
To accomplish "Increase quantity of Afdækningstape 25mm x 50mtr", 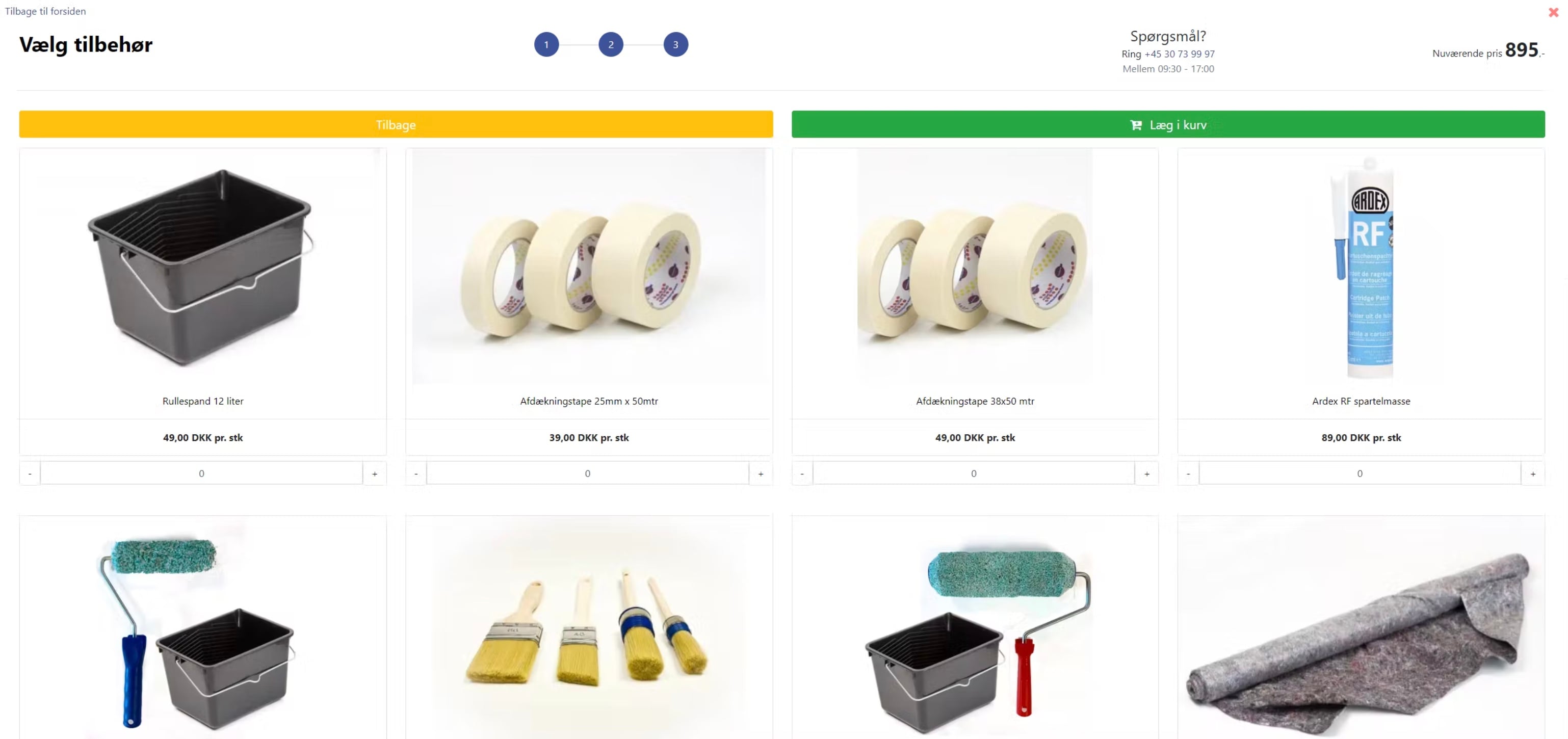I will (760, 473).
